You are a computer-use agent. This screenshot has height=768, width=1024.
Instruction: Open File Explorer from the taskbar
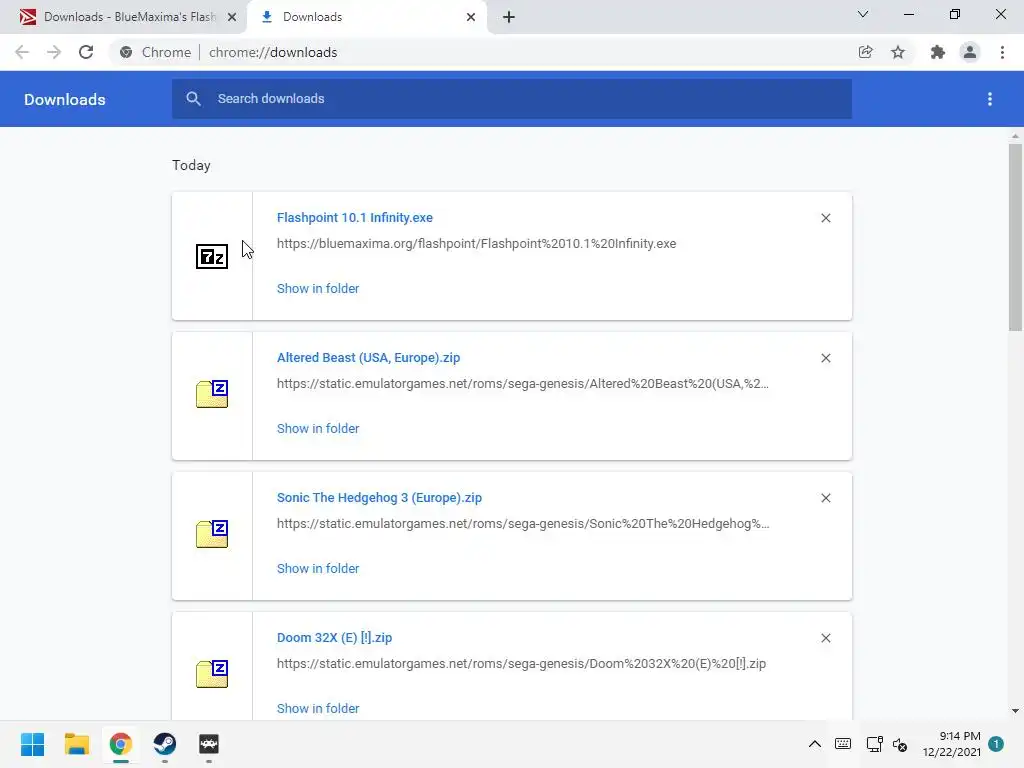pyautogui.click(x=76, y=744)
